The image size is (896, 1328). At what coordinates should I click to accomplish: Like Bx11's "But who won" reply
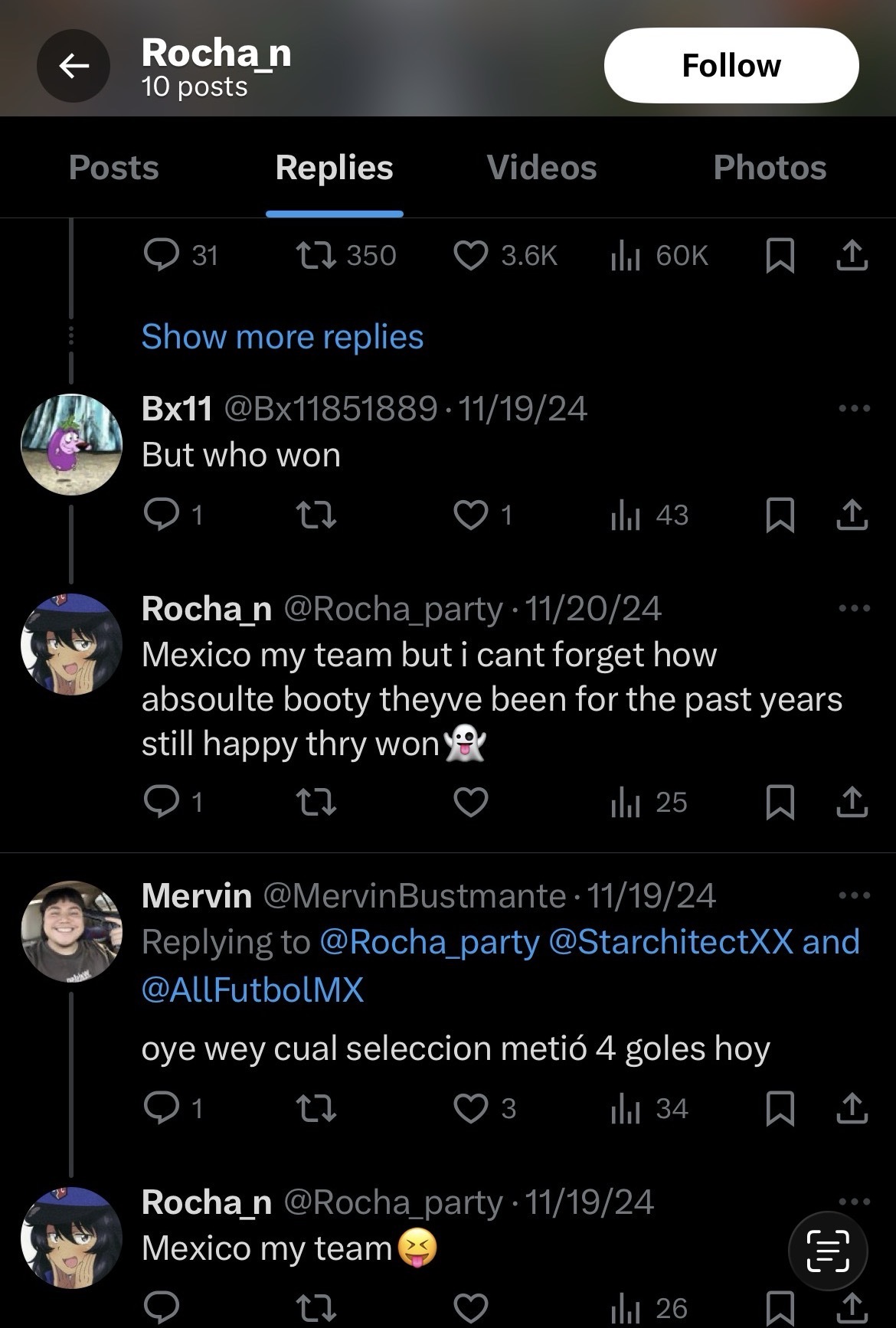(470, 515)
